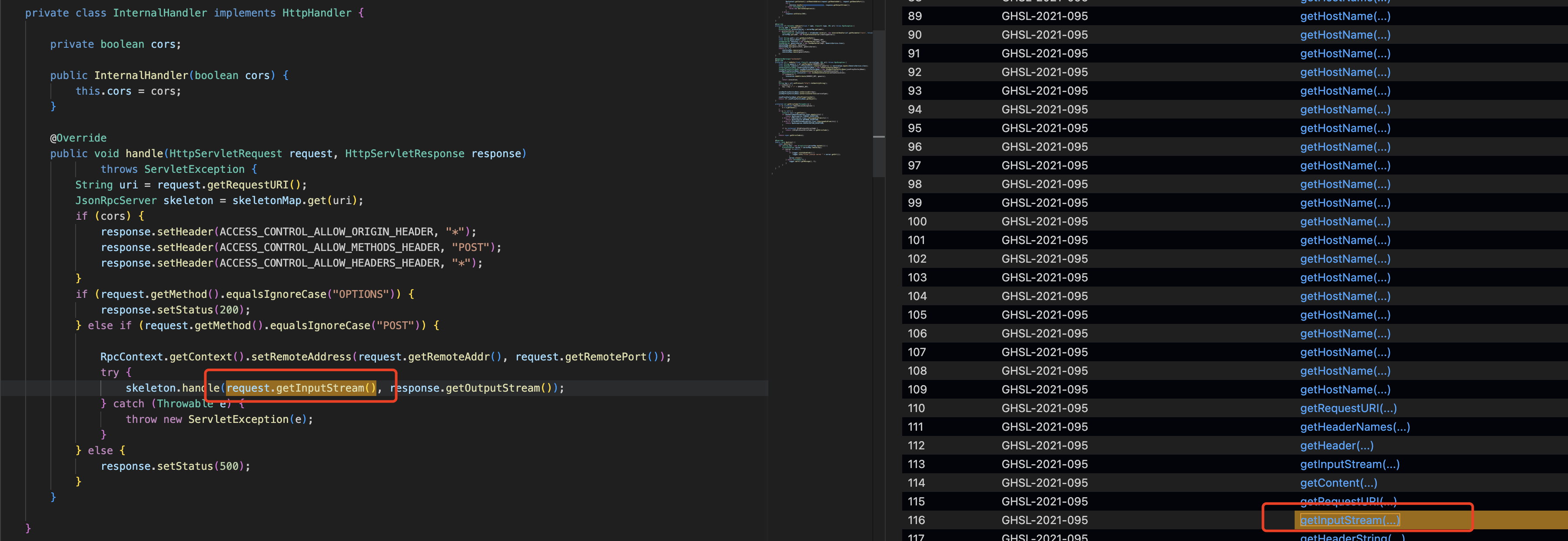Click highlighted request.getInputStream() in code
The image size is (1568, 541).
[301, 388]
